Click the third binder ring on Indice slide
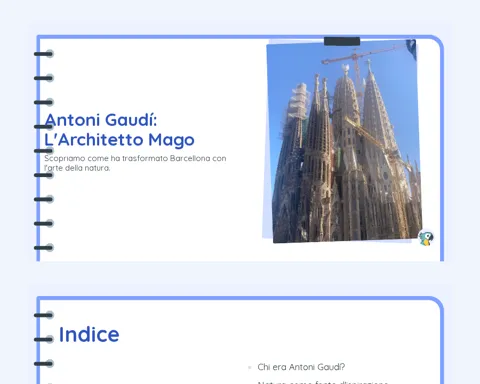 tap(44, 363)
